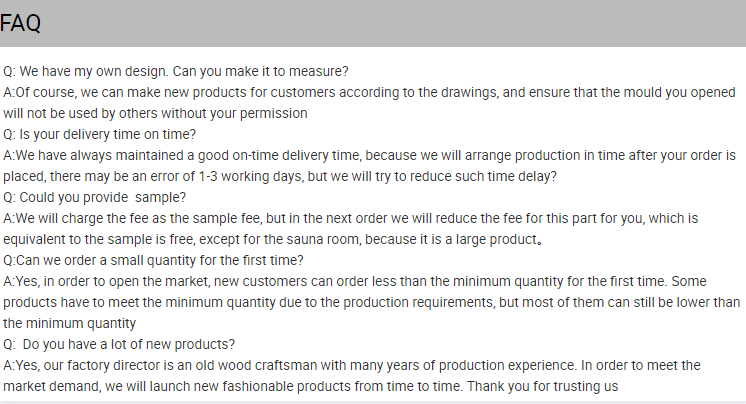Click the line about production requirements
Screen dimensions: 746x404
371,302
